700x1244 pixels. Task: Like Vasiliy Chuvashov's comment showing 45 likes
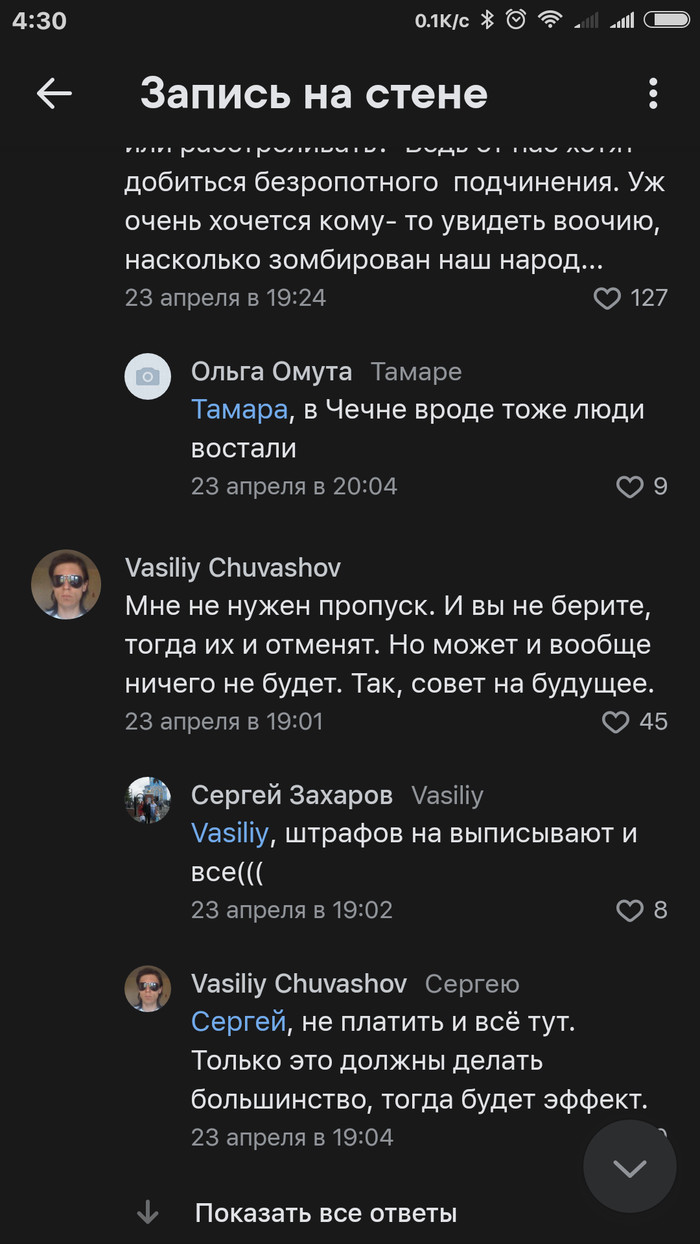pos(617,721)
